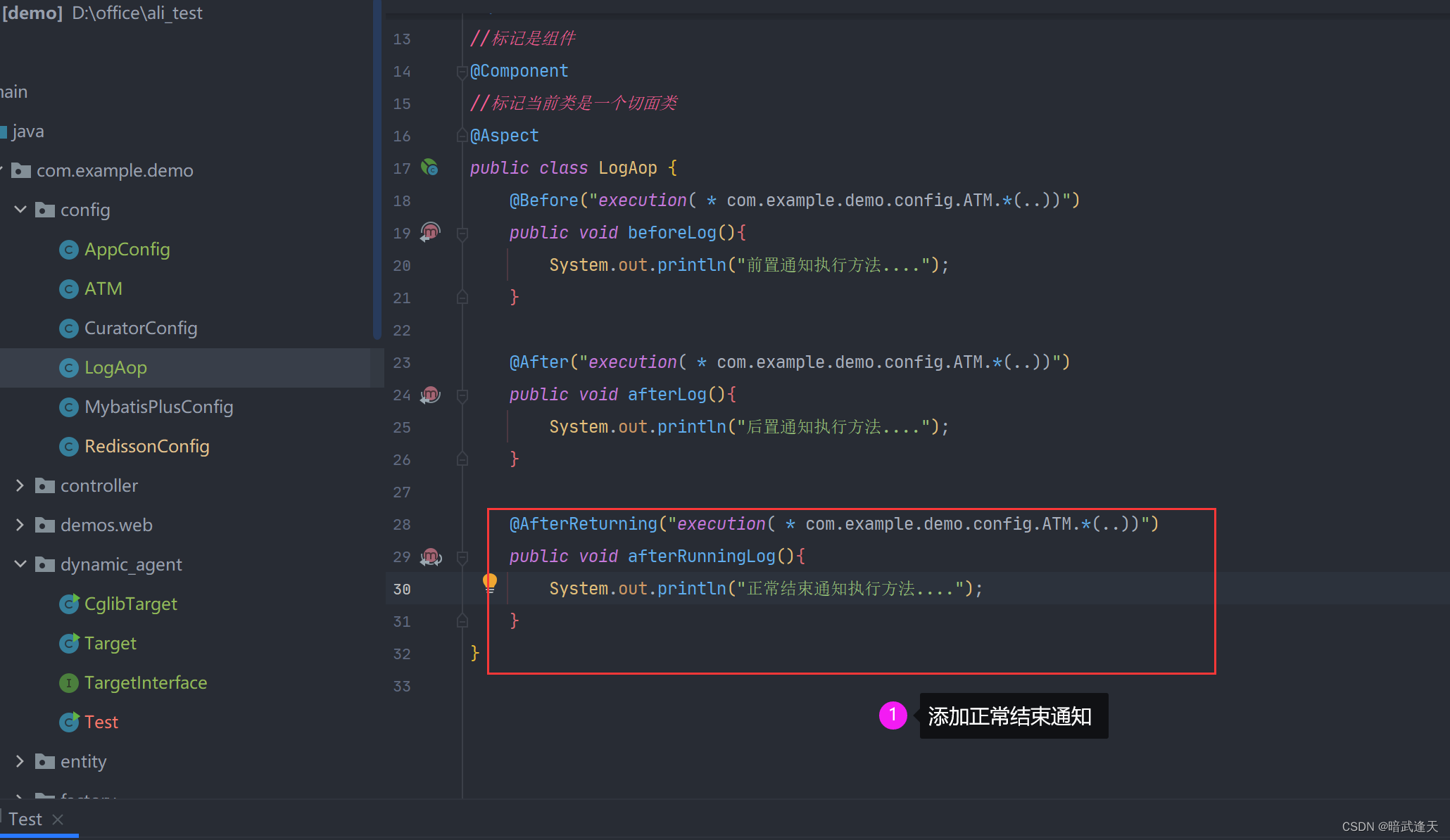
Task: Open the CglibTarget class
Action: pos(130,604)
